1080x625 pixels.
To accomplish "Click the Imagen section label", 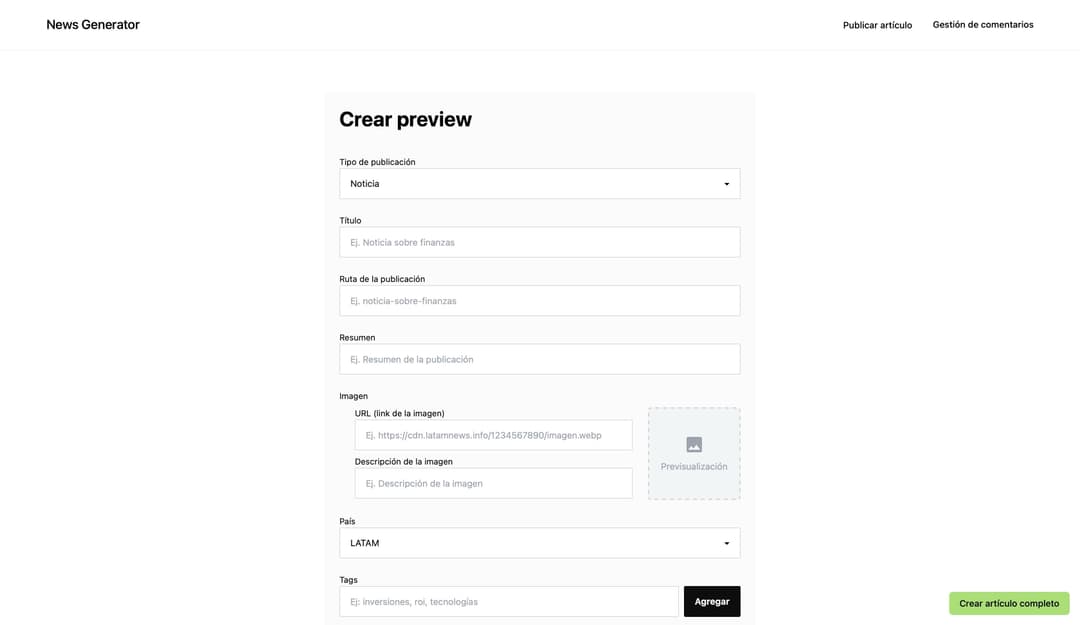I will (x=353, y=396).
